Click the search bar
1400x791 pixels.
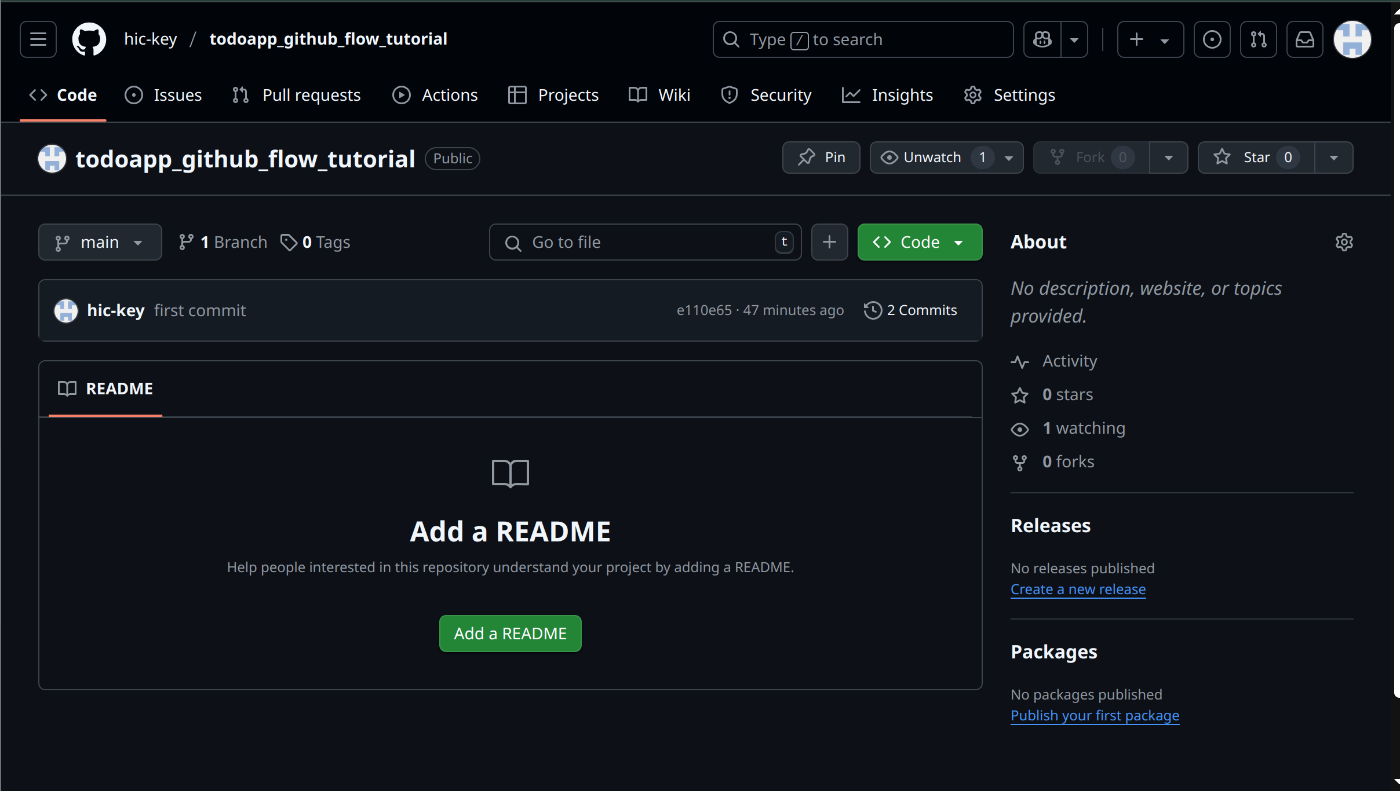(863, 40)
